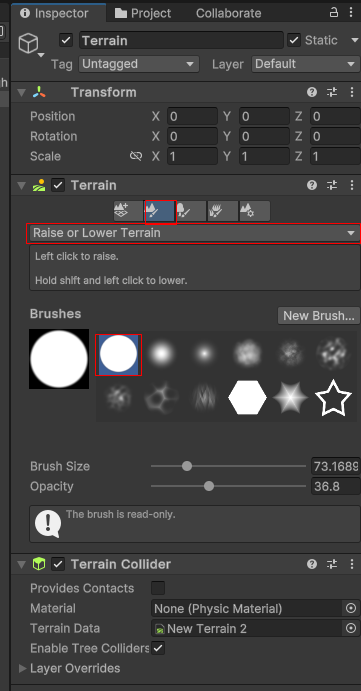Click the None (Physic Material) field
Screen dimensions: 361x691
[247, 608]
